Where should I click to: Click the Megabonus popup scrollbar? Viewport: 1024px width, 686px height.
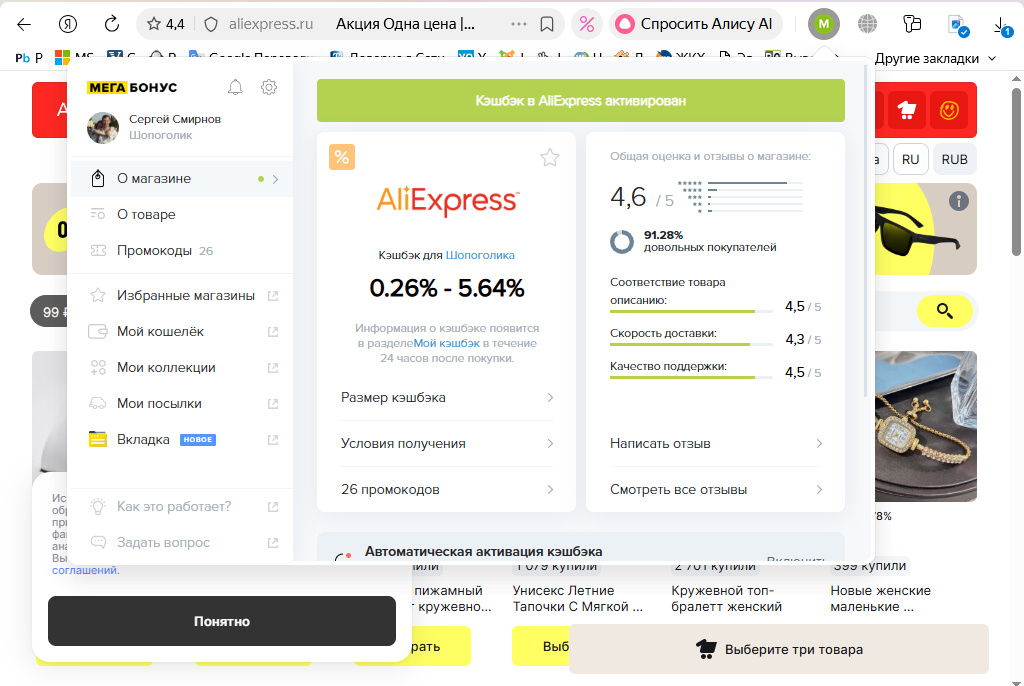(866, 230)
